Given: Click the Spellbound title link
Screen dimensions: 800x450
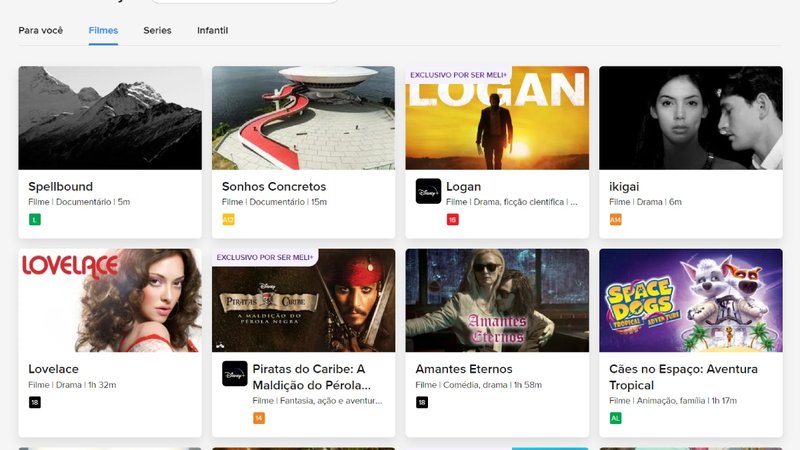Looking at the screenshot, I should (x=60, y=187).
